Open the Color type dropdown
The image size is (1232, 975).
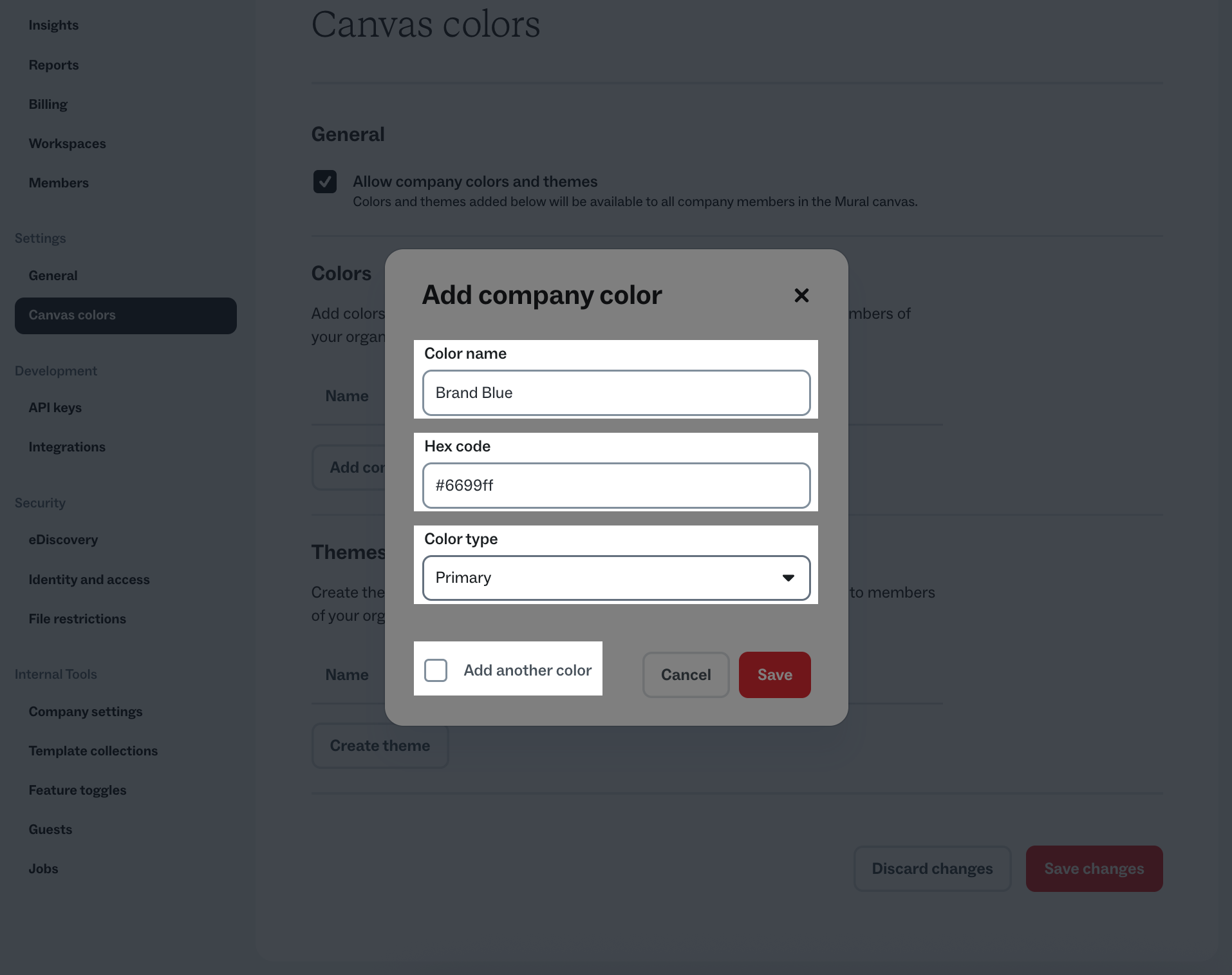616,578
